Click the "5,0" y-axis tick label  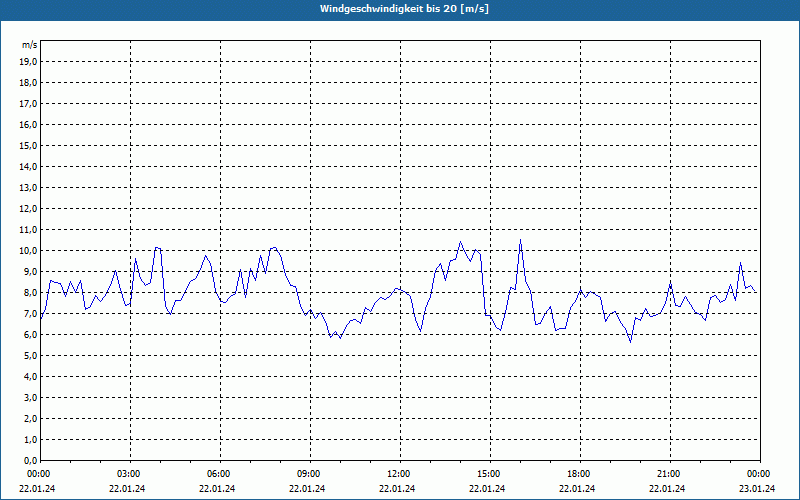coord(31,356)
